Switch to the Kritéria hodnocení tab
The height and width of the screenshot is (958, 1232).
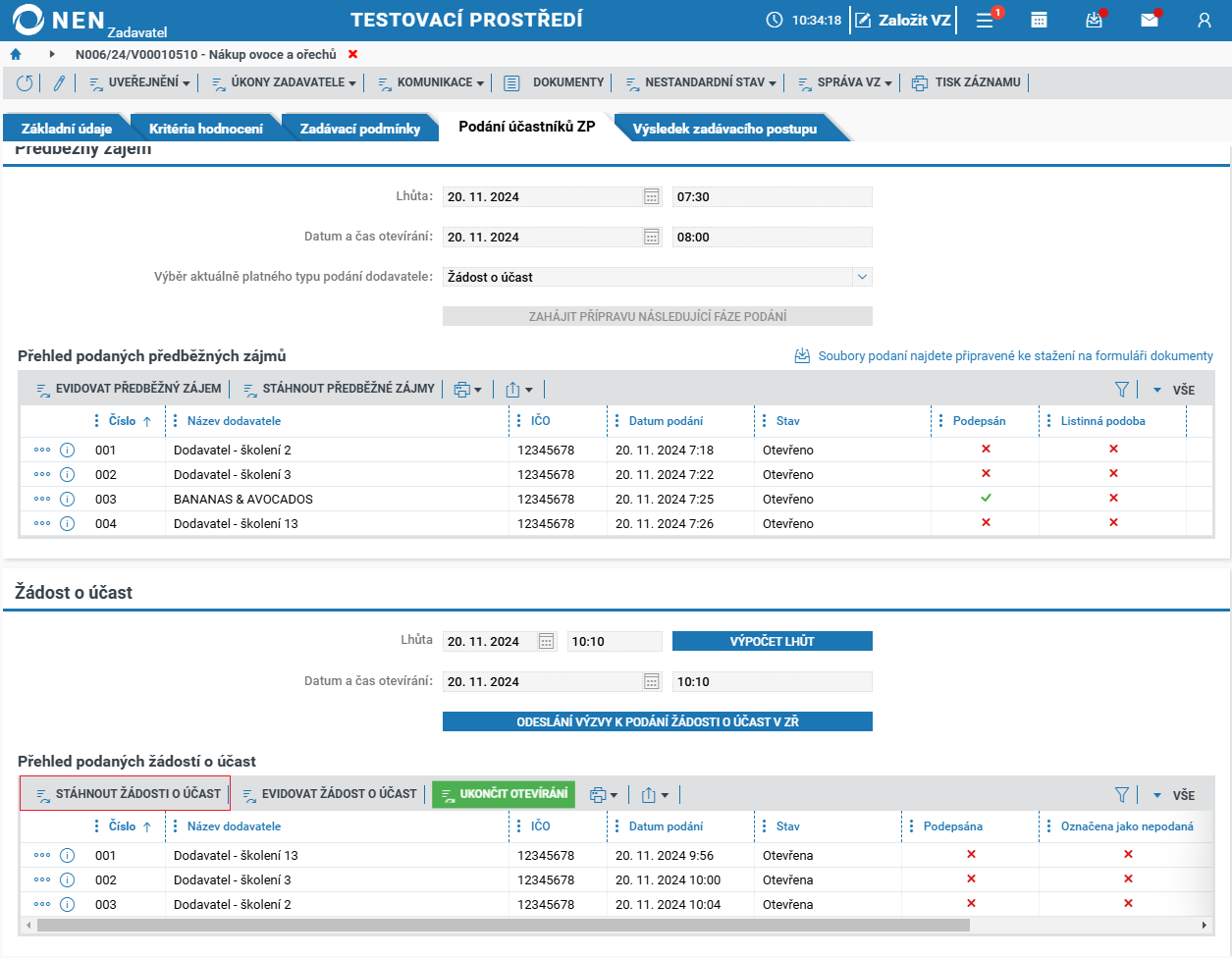click(x=206, y=129)
